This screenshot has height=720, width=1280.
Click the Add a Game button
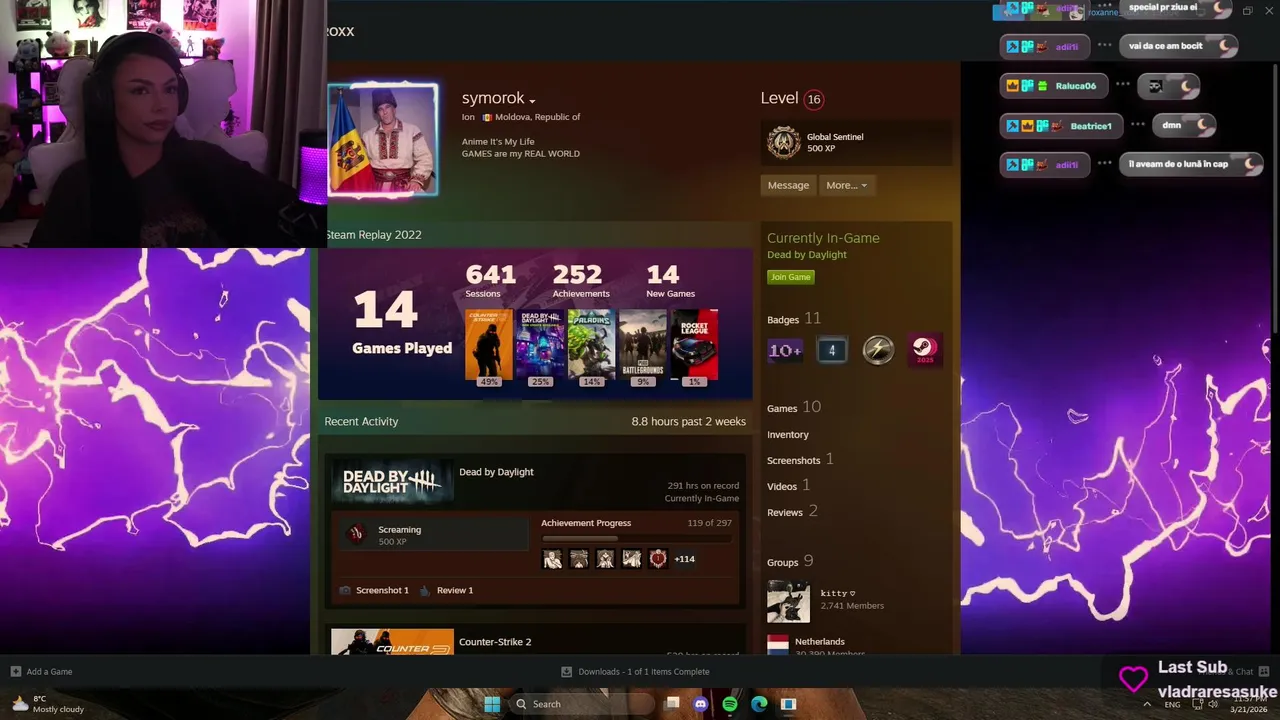pos(41,672)
